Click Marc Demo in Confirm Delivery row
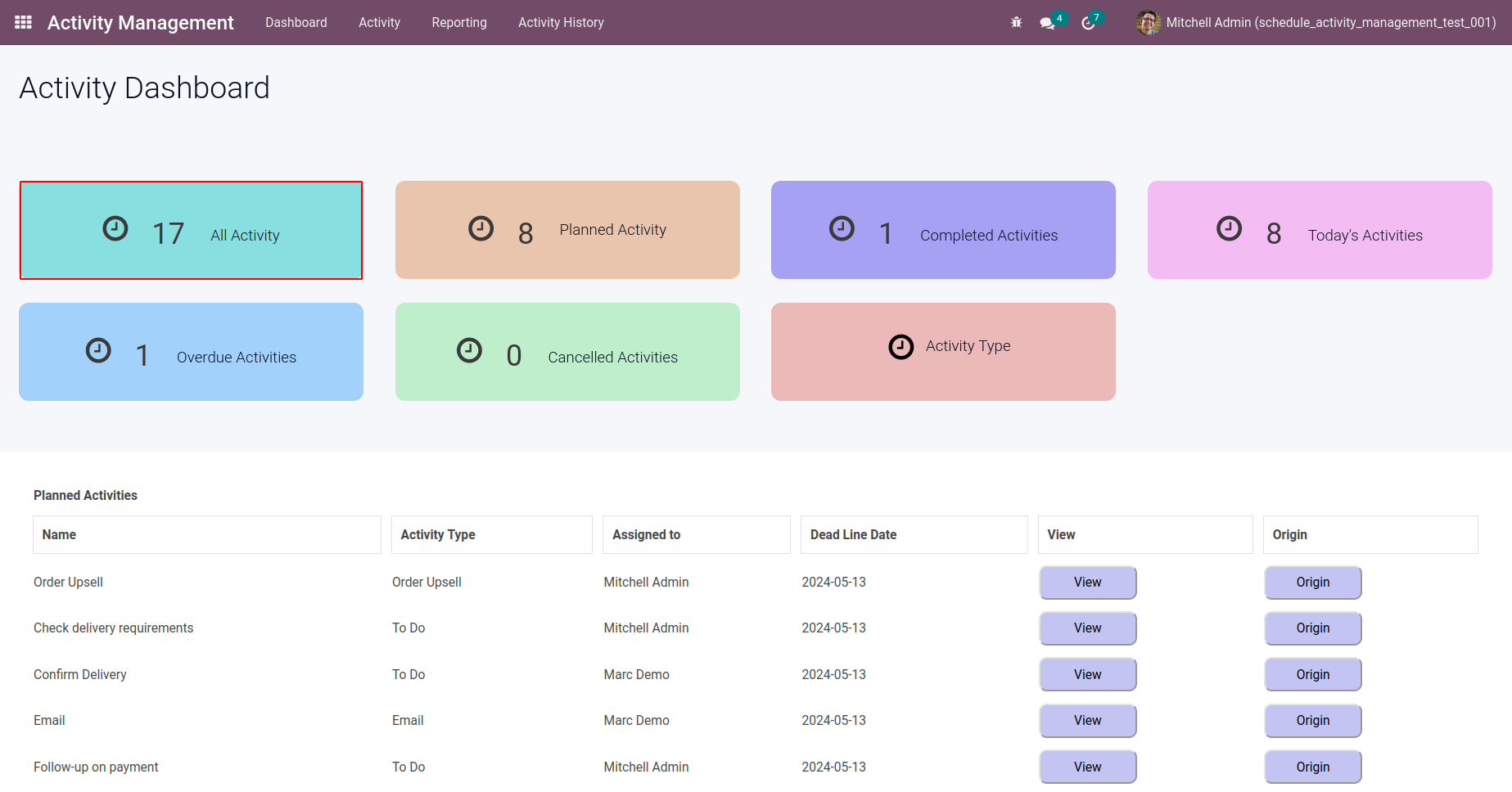 (637, 675)
